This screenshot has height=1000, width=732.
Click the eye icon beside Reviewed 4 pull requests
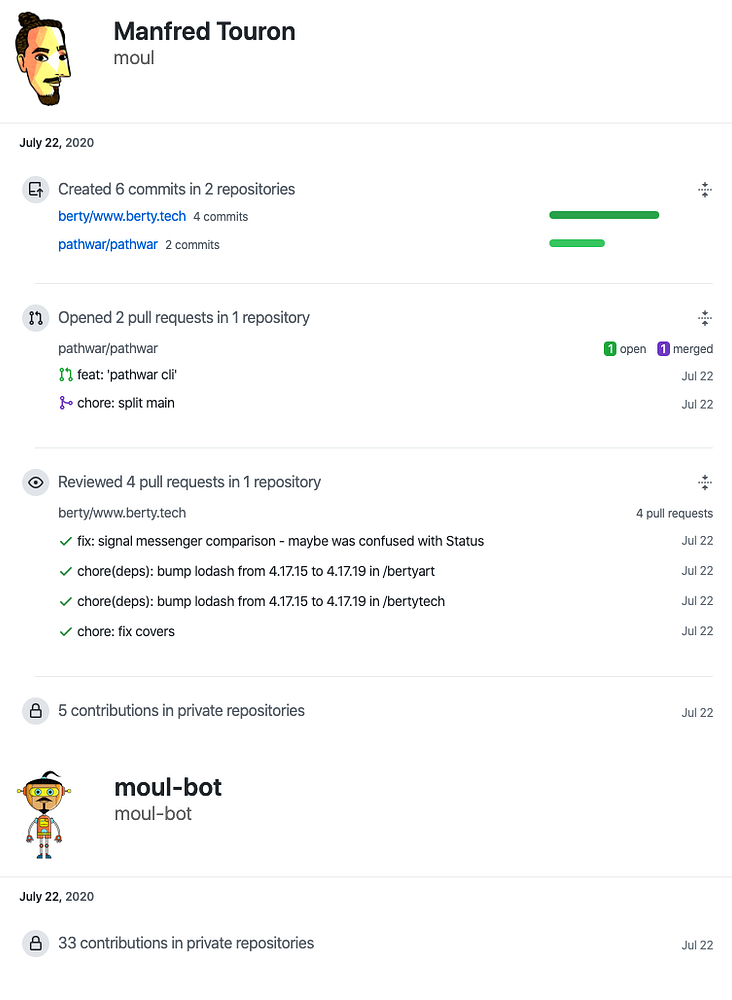point(36,482)
